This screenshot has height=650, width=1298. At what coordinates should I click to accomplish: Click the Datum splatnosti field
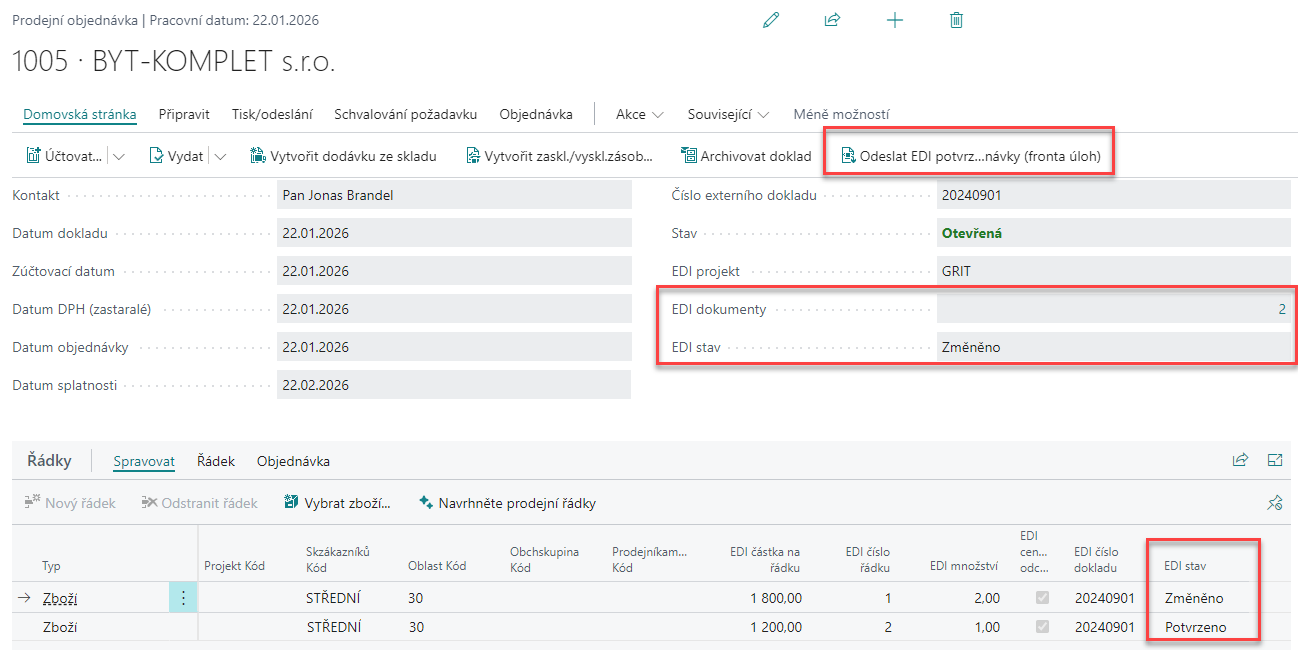tap(454, 385)
